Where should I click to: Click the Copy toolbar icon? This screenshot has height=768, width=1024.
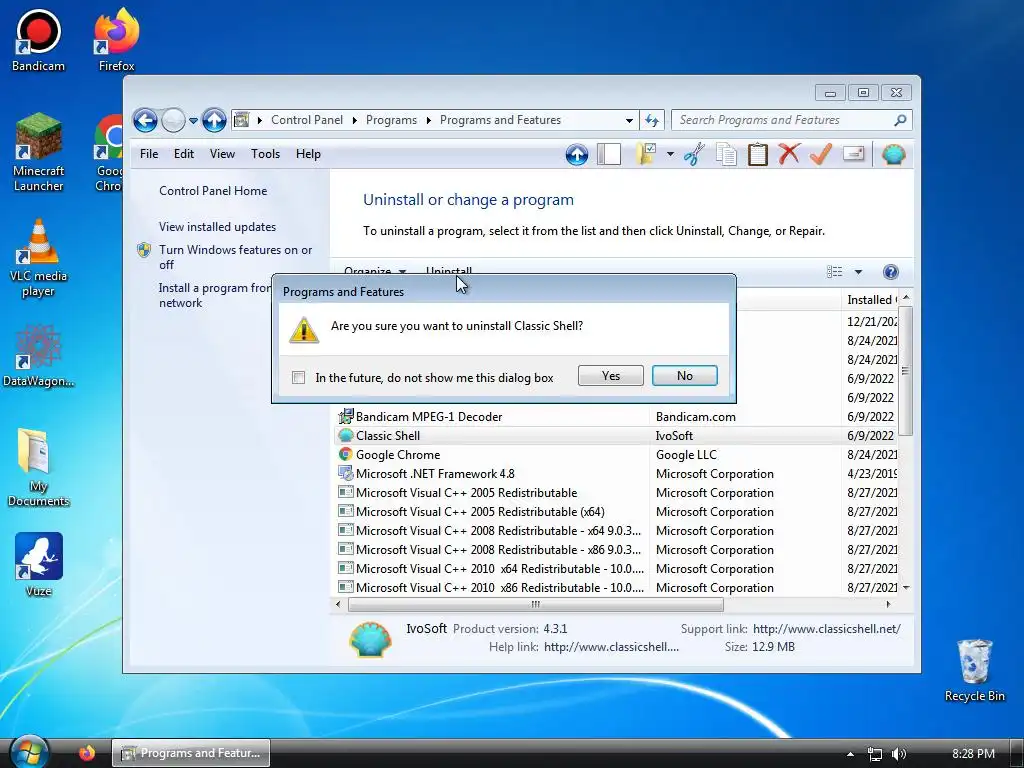pos(726,155)
